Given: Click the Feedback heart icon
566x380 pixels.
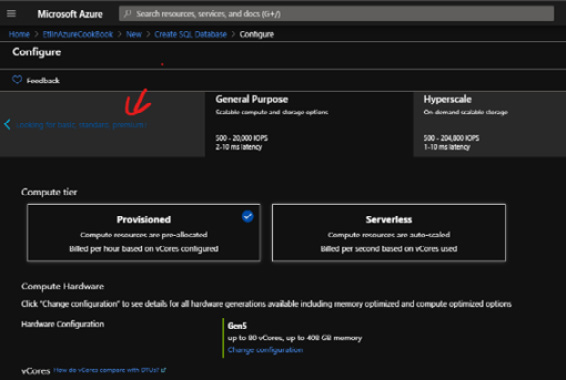Looking at the screenshot, I should 17,80.
